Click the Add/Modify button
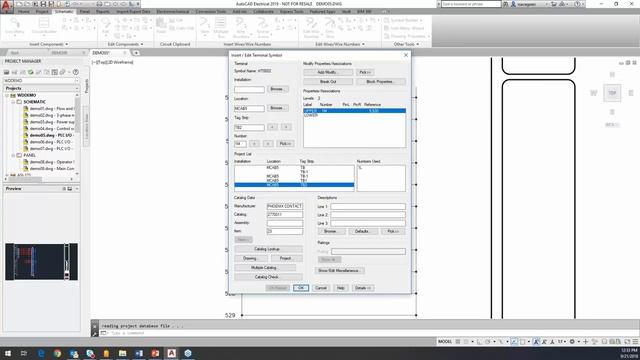Viewport: 640px width, 360px height. 328,72
